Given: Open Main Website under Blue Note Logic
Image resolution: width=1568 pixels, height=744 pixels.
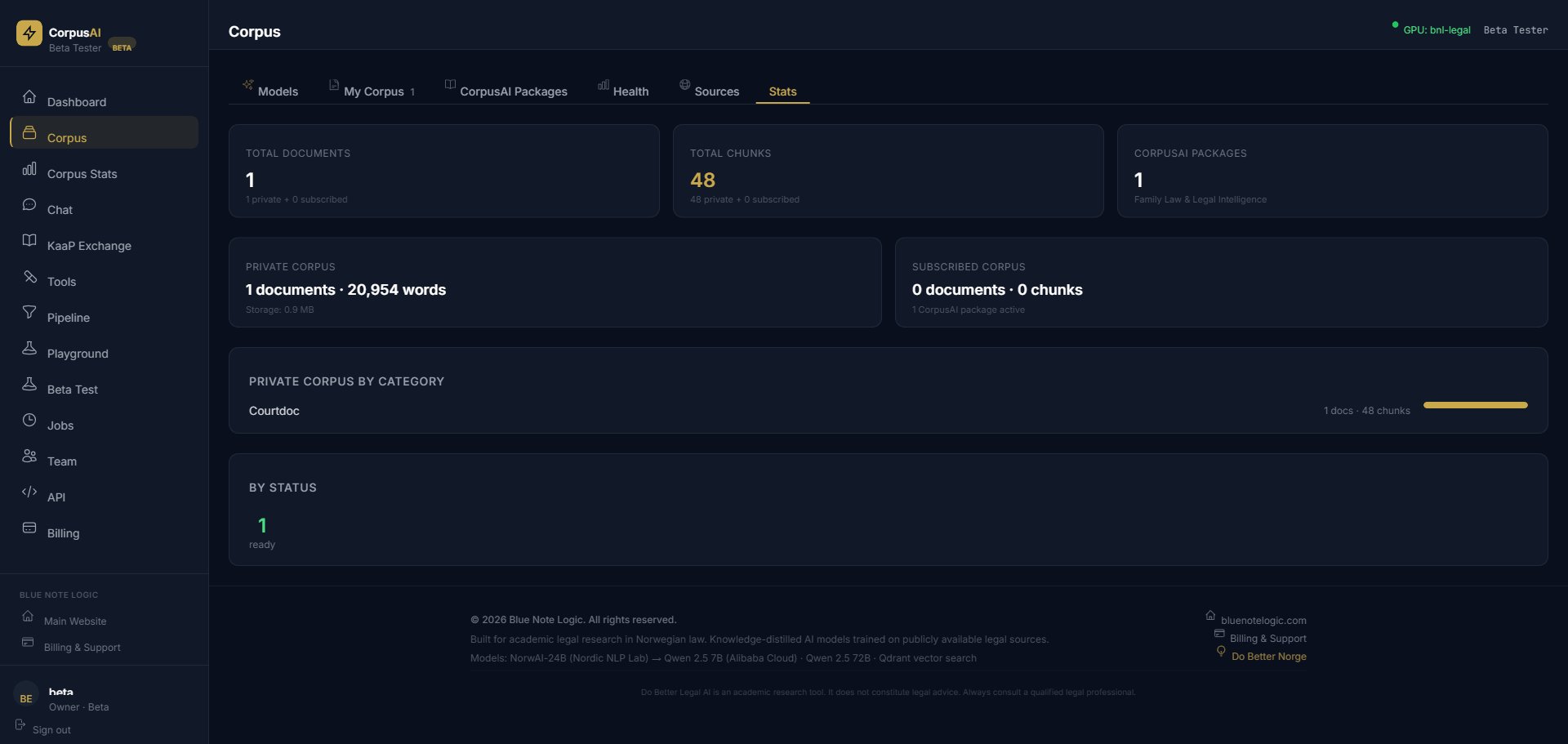Looking at the screenshot, I should coord(76,621).
